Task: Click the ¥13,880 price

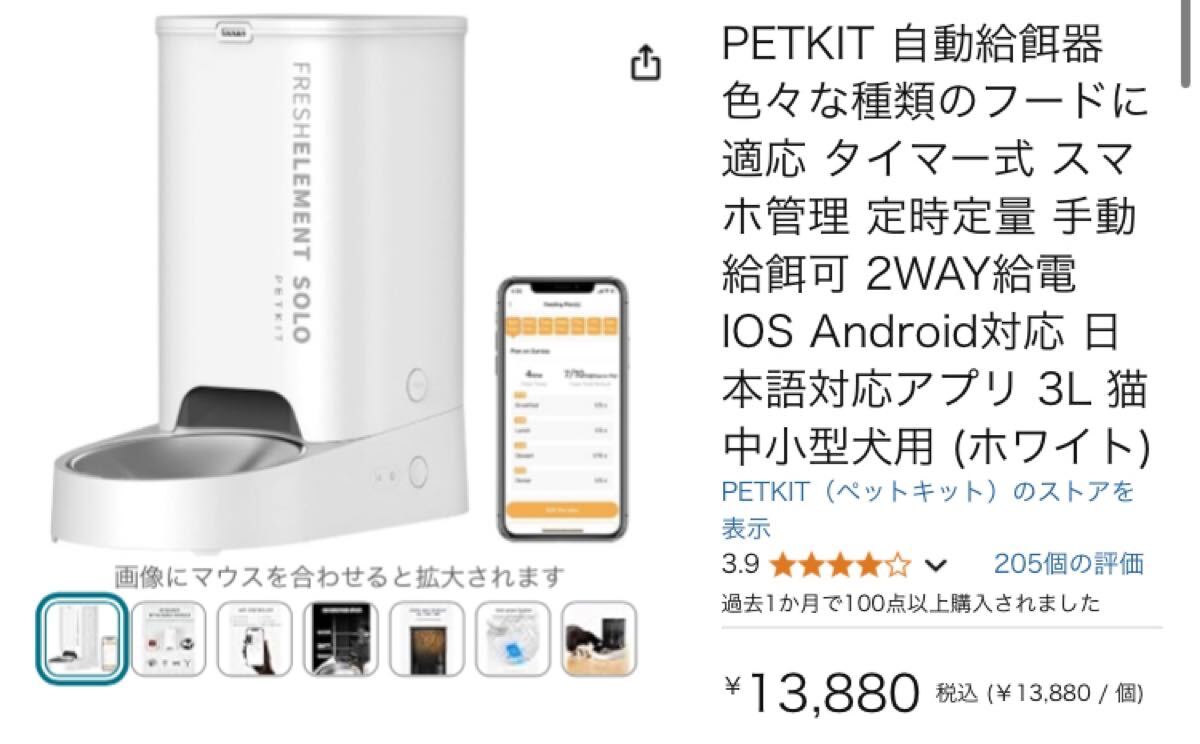Action: 820,690
